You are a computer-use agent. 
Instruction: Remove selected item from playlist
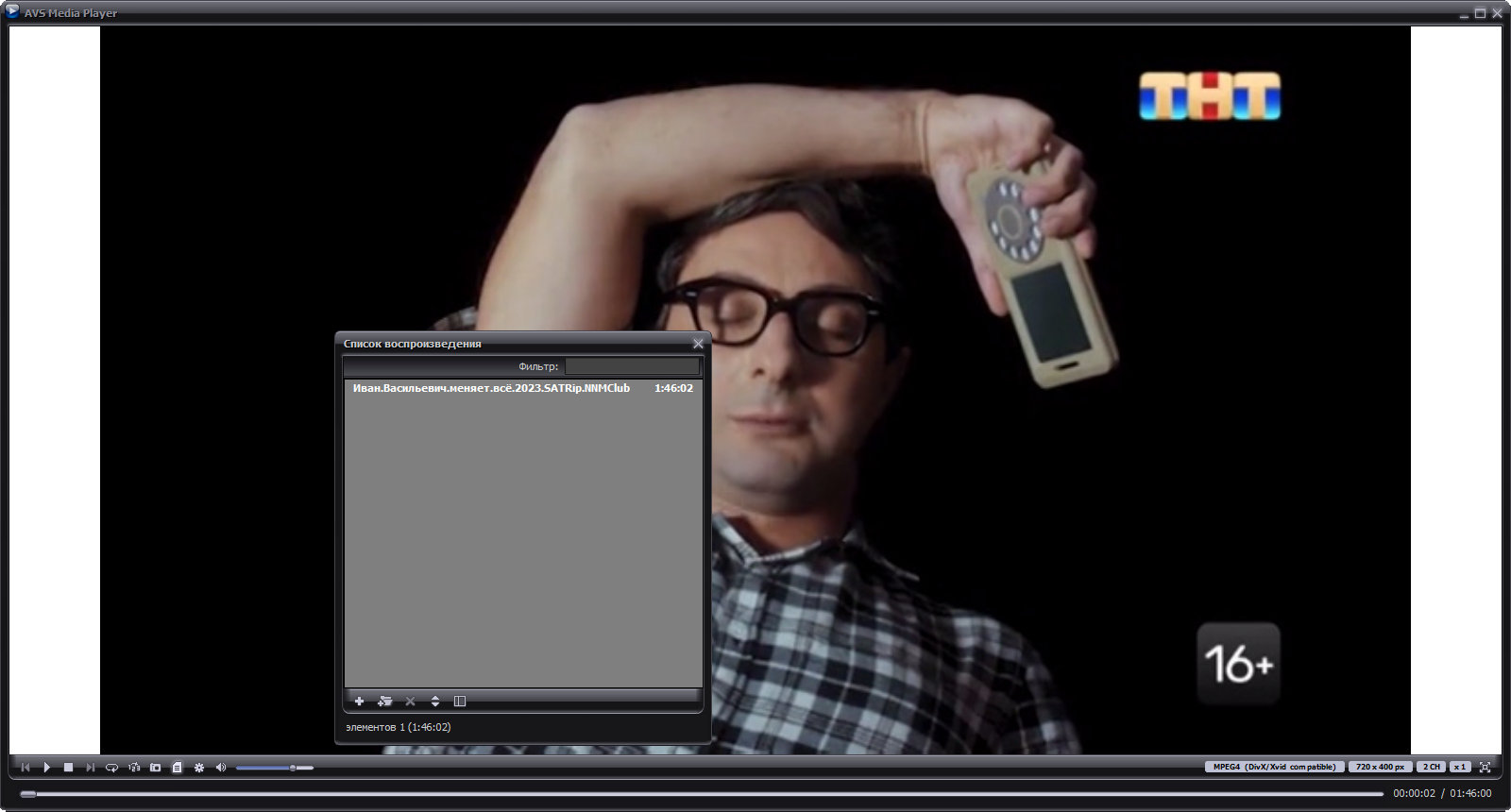click(410, 701)
